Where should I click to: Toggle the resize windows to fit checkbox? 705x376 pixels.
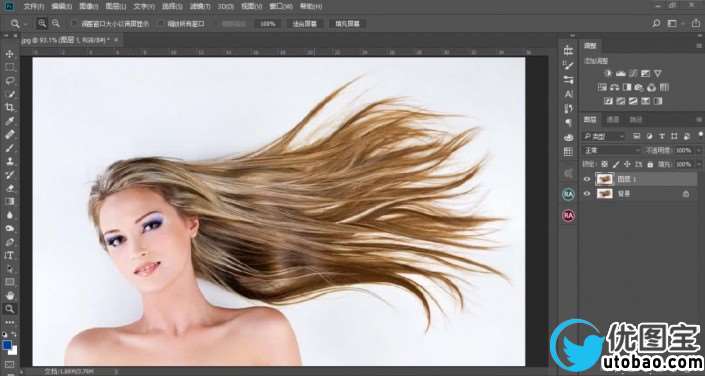click(x=74, y=23)
